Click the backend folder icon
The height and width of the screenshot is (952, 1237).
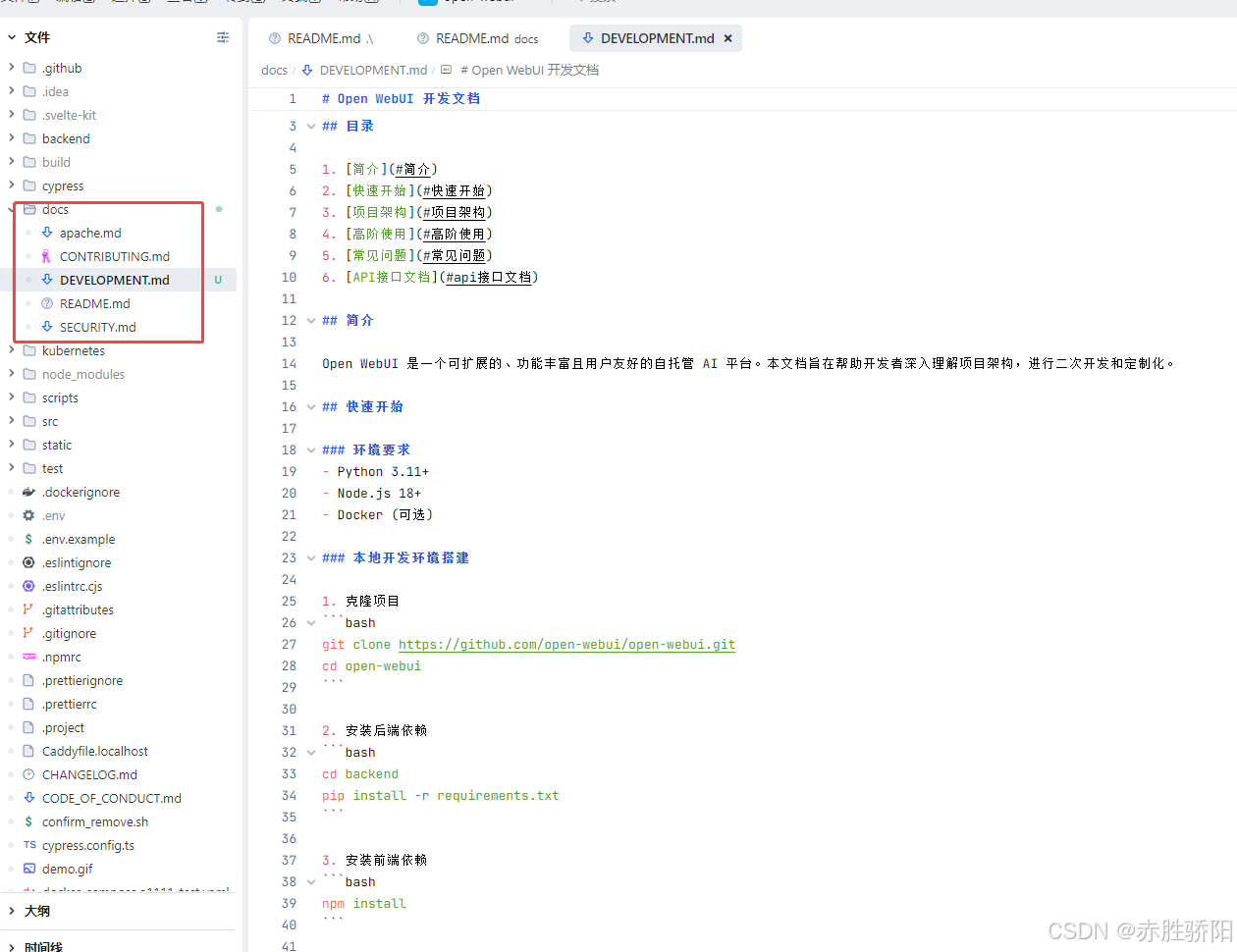(29, 138)
